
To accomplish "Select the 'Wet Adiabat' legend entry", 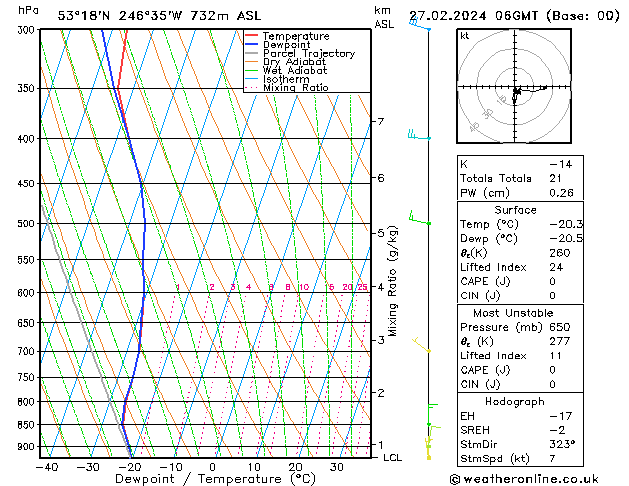I will (295, 70).
